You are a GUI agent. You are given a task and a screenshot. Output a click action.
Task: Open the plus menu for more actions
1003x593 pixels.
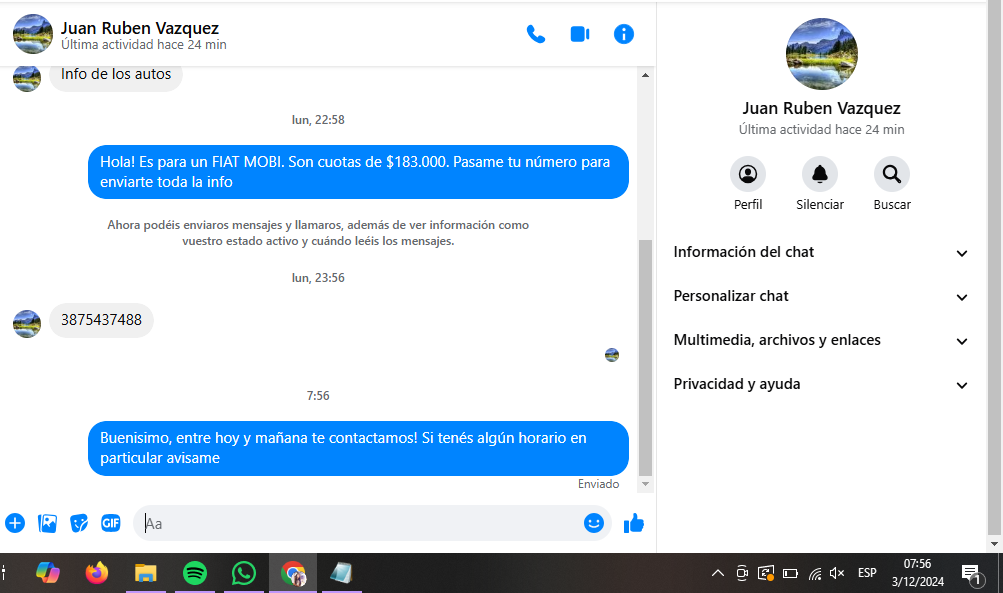pos(15,523)
